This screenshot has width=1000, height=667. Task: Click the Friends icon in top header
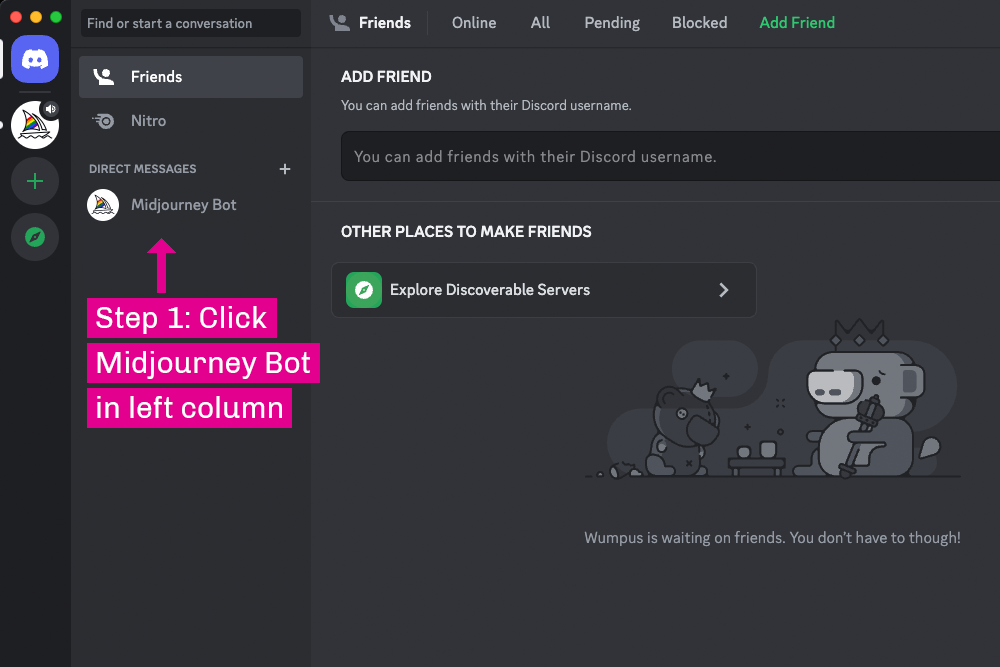[x=339, y=23]
